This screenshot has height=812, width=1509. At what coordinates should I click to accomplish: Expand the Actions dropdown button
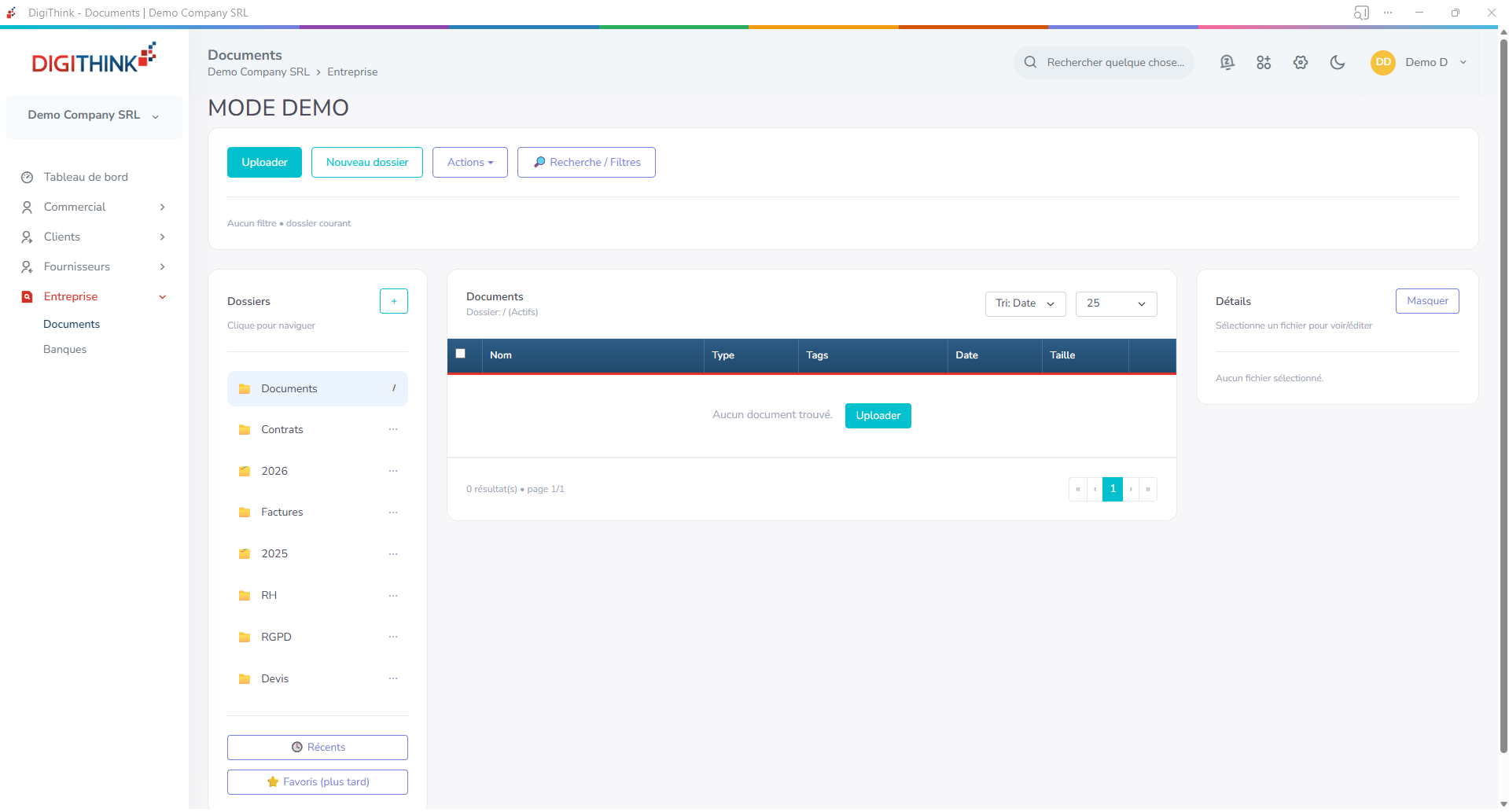pos(469,163)
